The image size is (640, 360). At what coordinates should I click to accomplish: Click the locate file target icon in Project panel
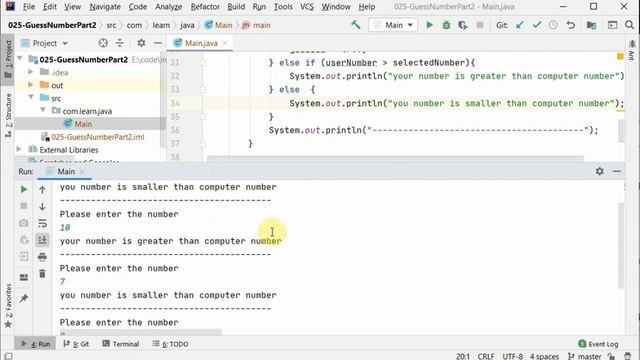[103, 43]
